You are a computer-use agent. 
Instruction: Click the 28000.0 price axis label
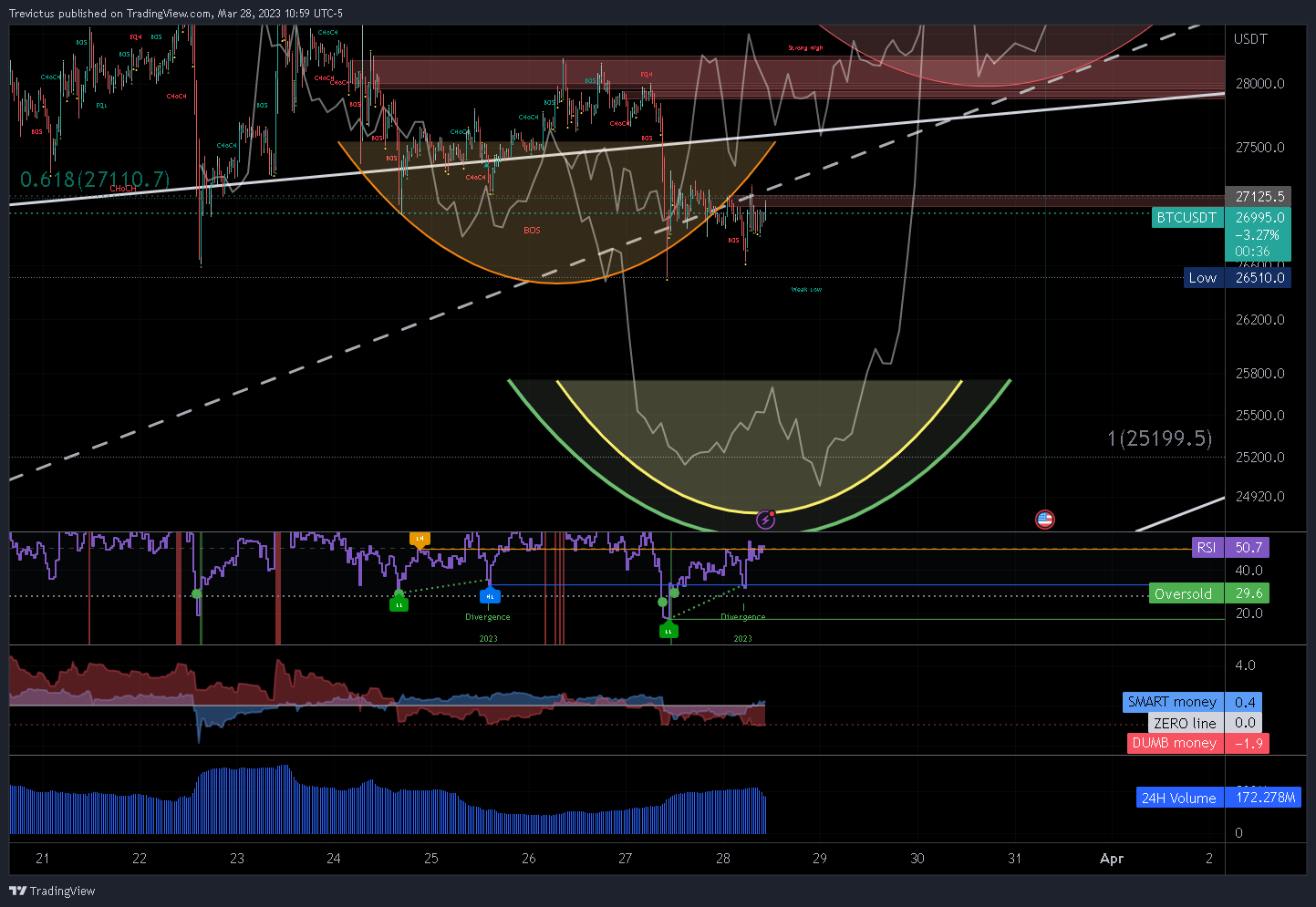click(x=1259, y=83)
